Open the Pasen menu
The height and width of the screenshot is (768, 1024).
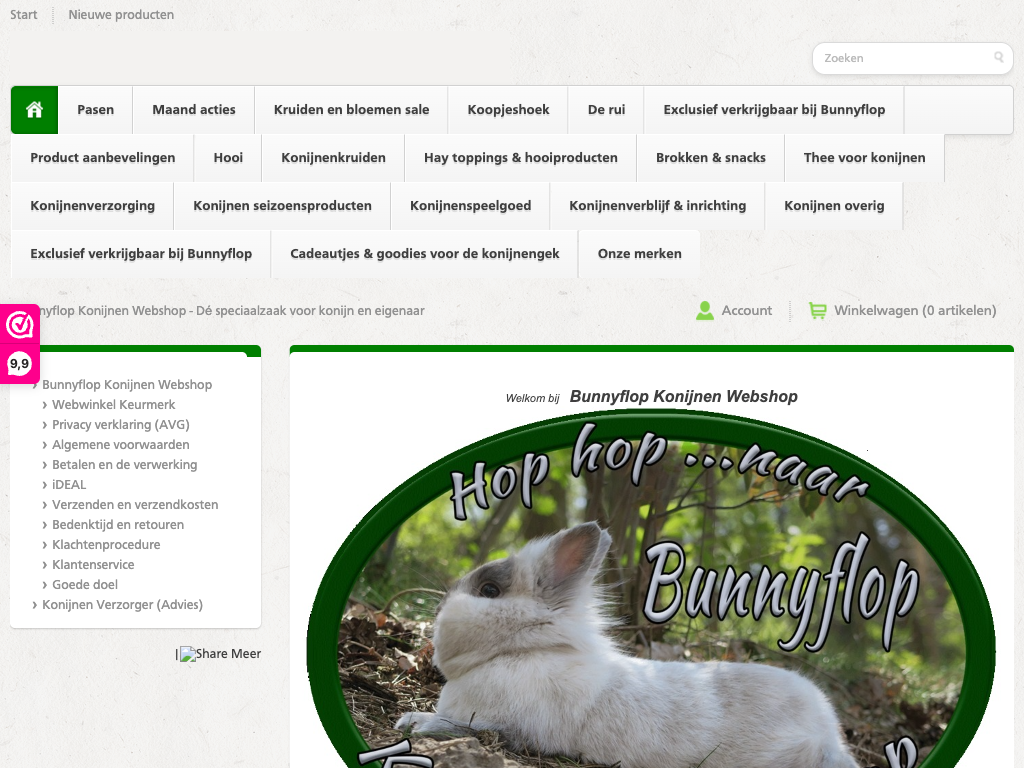[95, 110]
